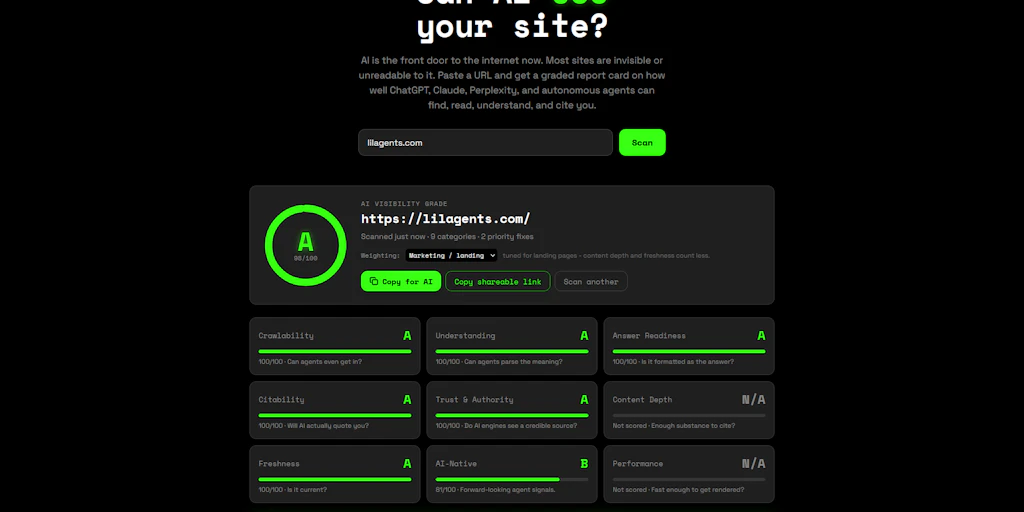Click the Content Depth label
This screenshot has height=512, width=1024.
(642, 400)
